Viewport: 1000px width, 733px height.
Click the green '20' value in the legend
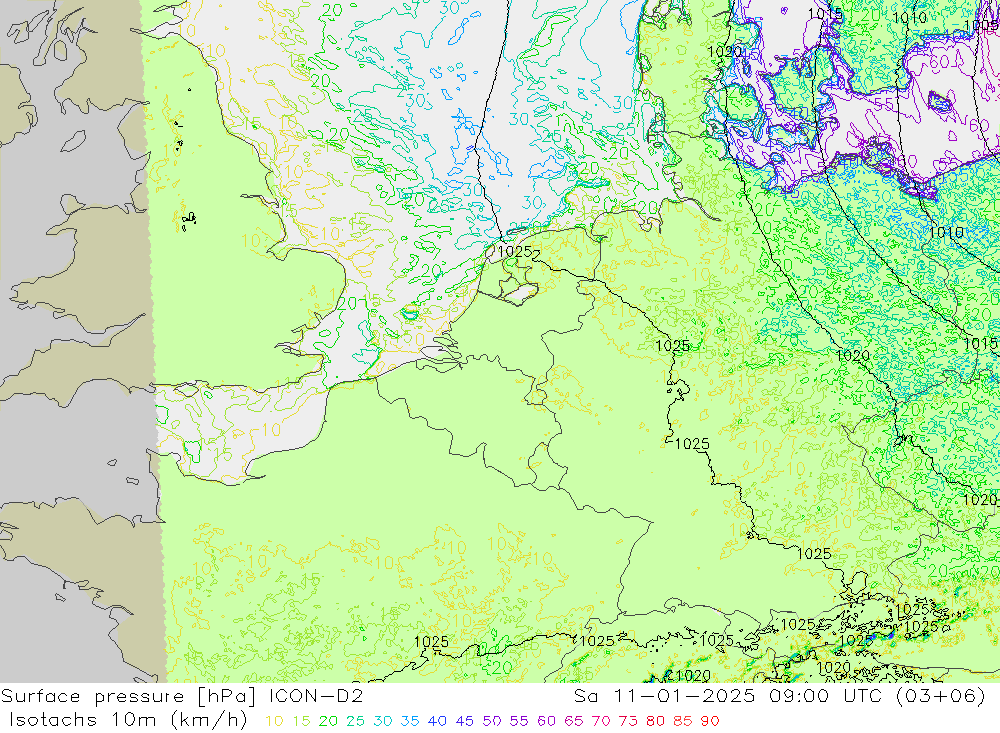click(328, 721)
